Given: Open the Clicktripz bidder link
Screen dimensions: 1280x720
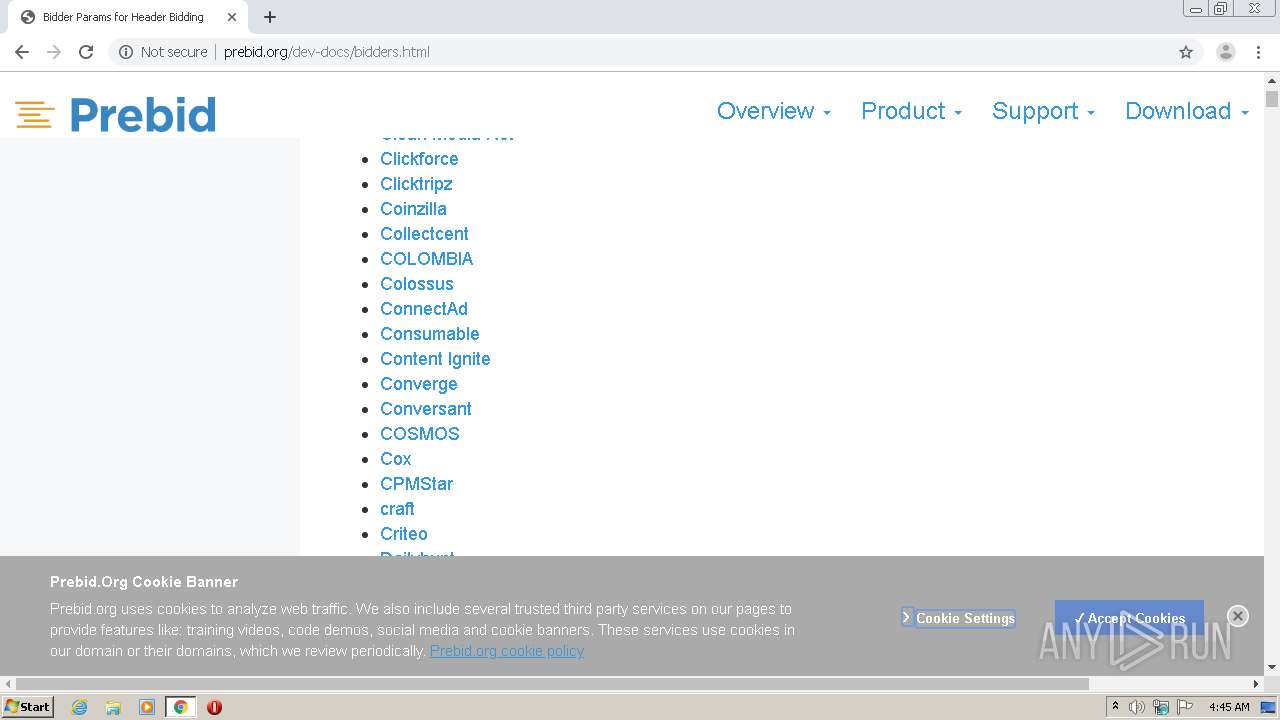Looking at the screenshot, I should coord(416,184).
